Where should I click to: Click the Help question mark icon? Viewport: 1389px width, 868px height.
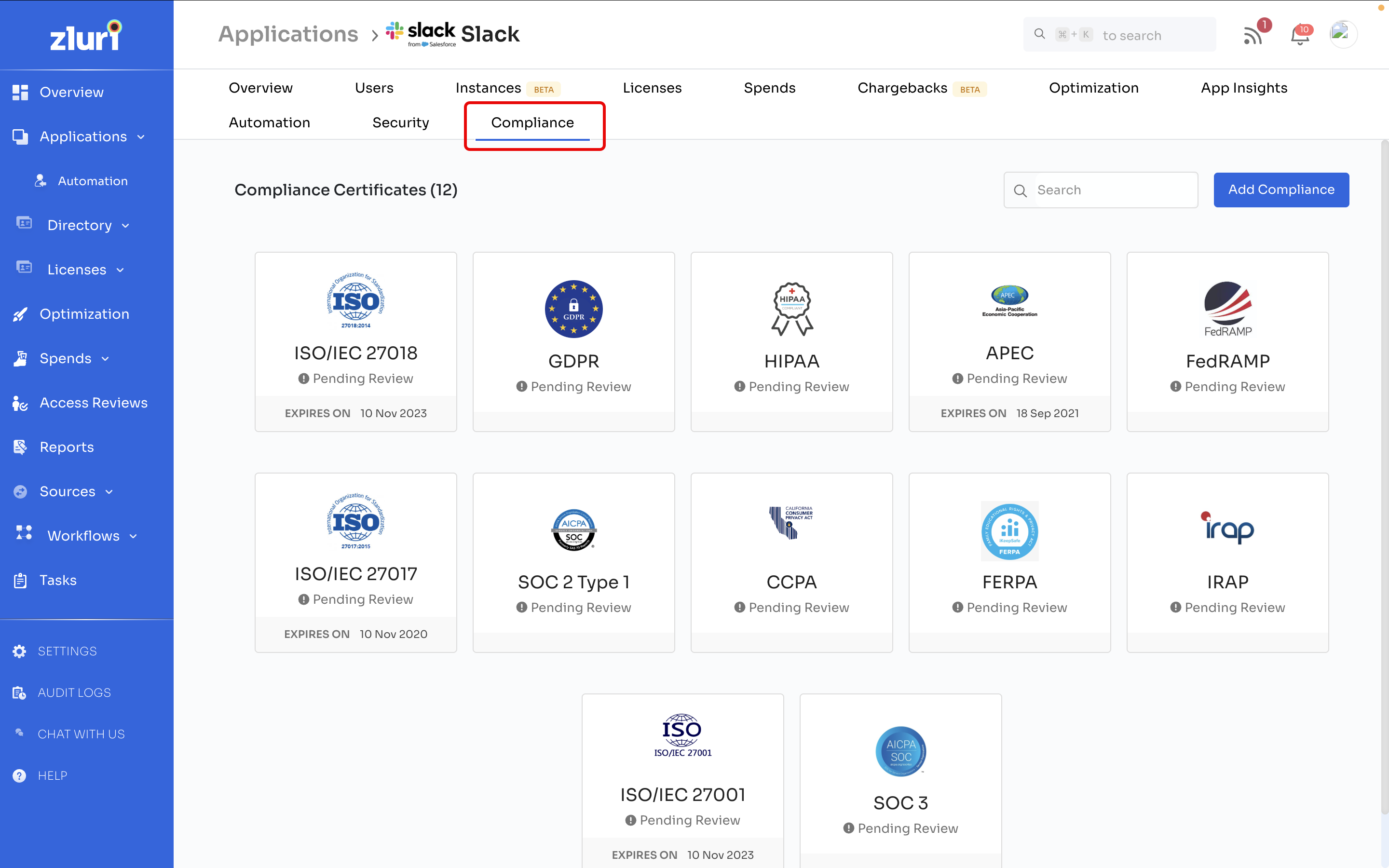[19, 775]
